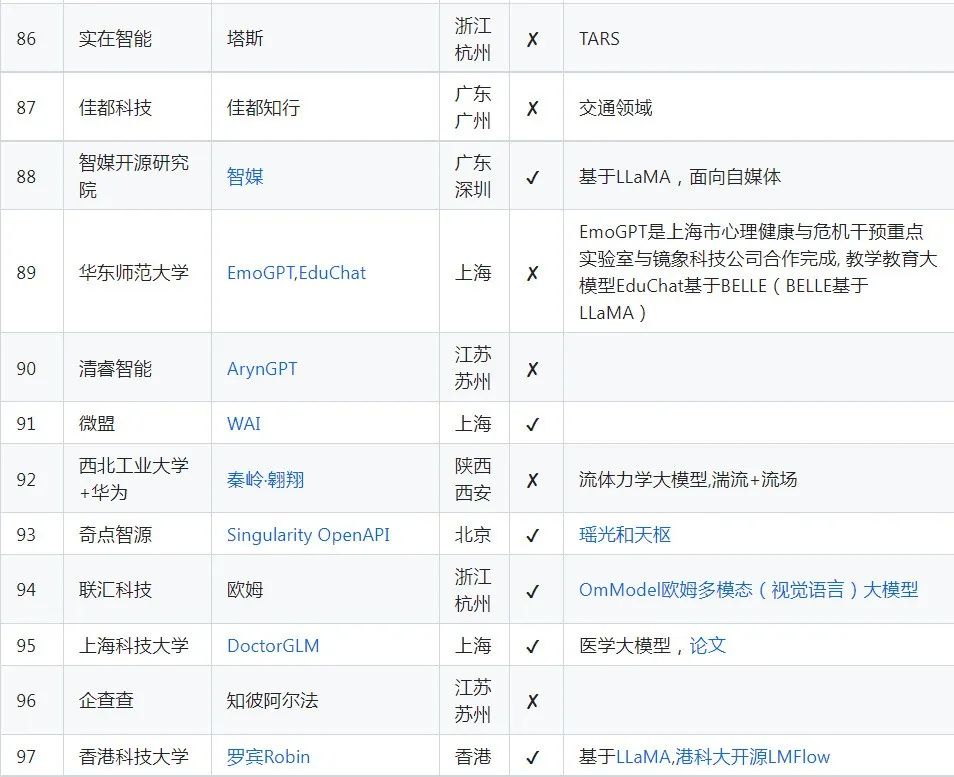Click row number 97

point(26,756)
